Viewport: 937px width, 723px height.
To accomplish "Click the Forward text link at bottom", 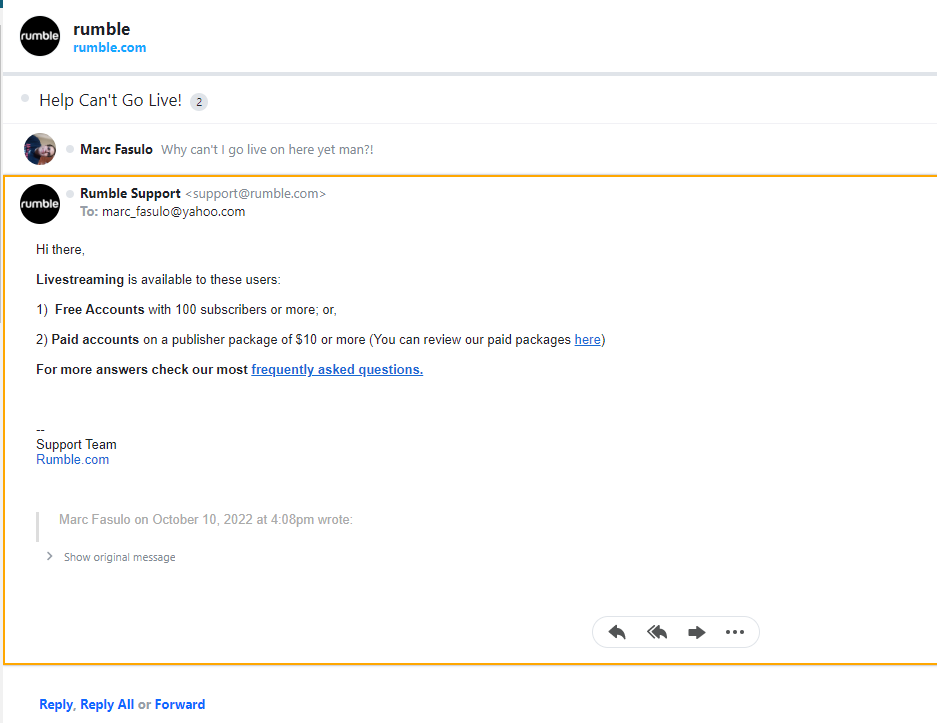I will [180, 704].
